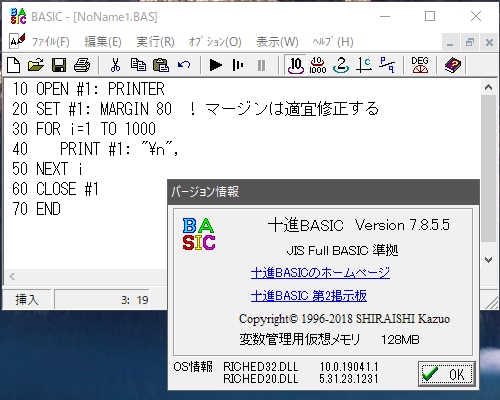Click the 128MB memory value
This screenshot has height=400, width=500.
click(400, 340)
